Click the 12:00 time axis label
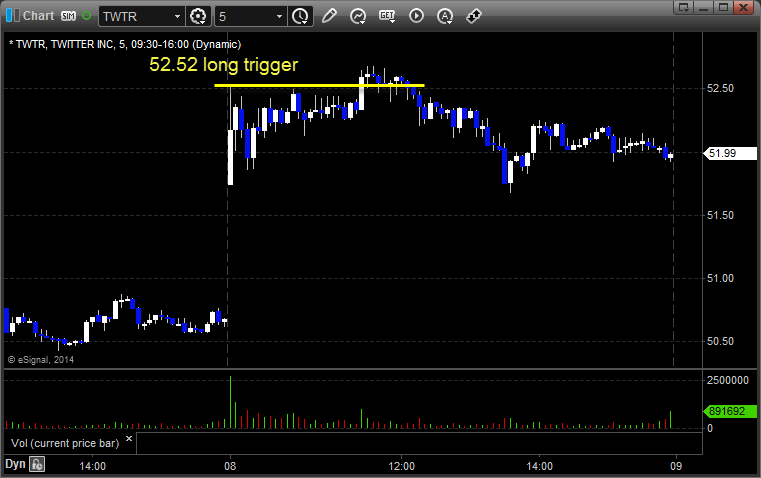 (x=402, y=466)
